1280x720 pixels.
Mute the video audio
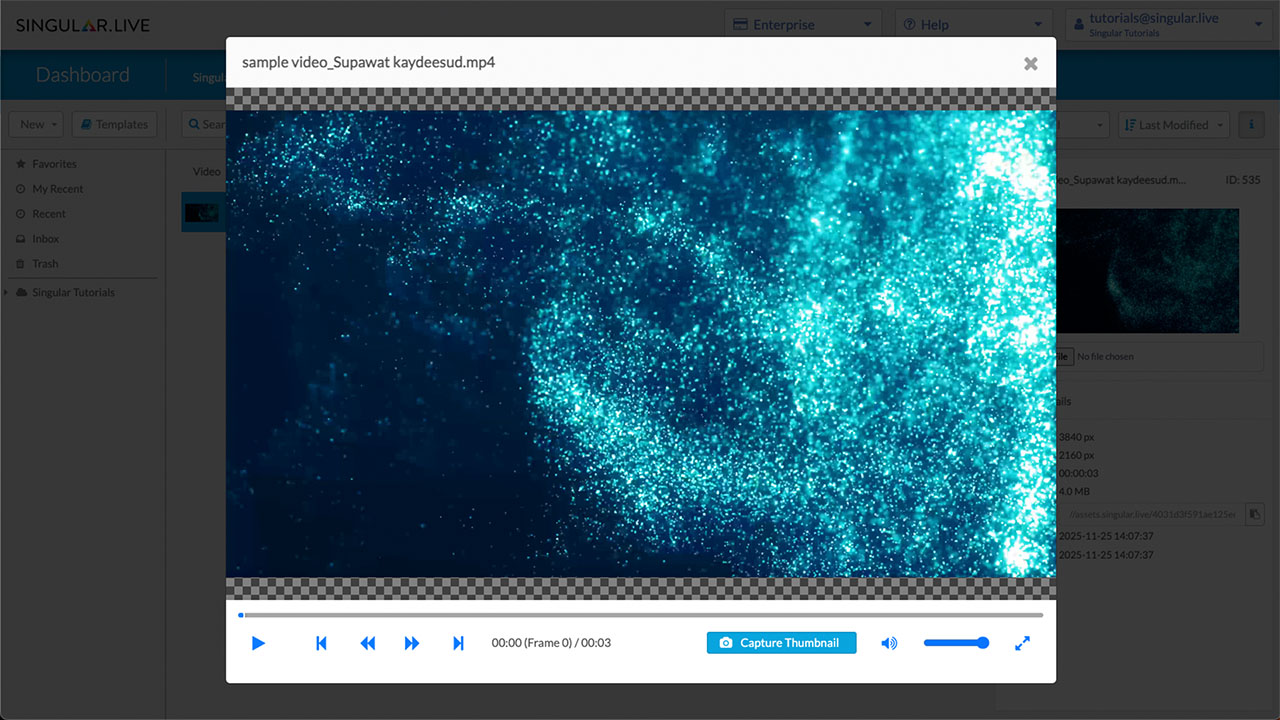click(888, 643)
